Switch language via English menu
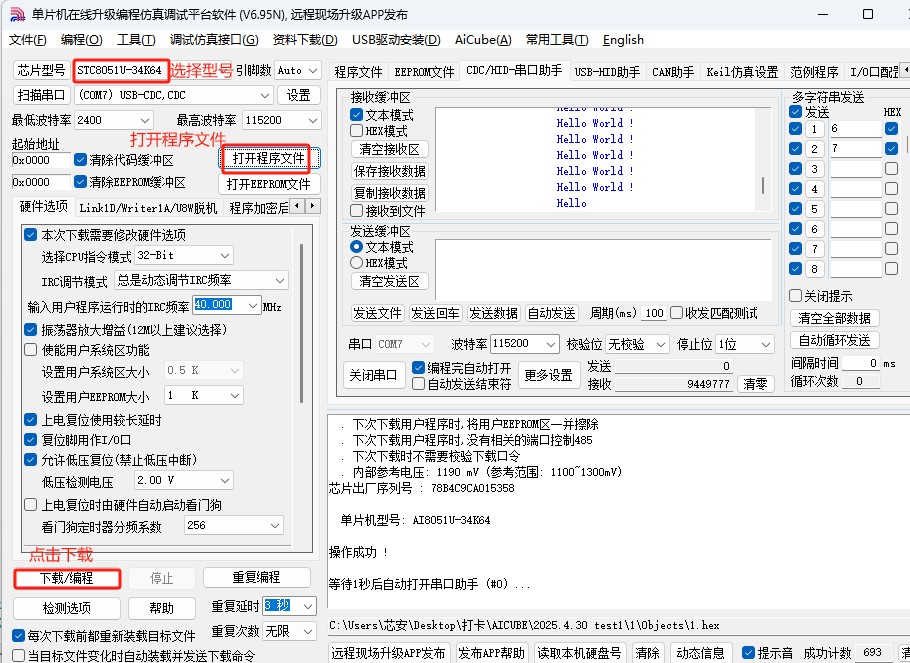 623,39
